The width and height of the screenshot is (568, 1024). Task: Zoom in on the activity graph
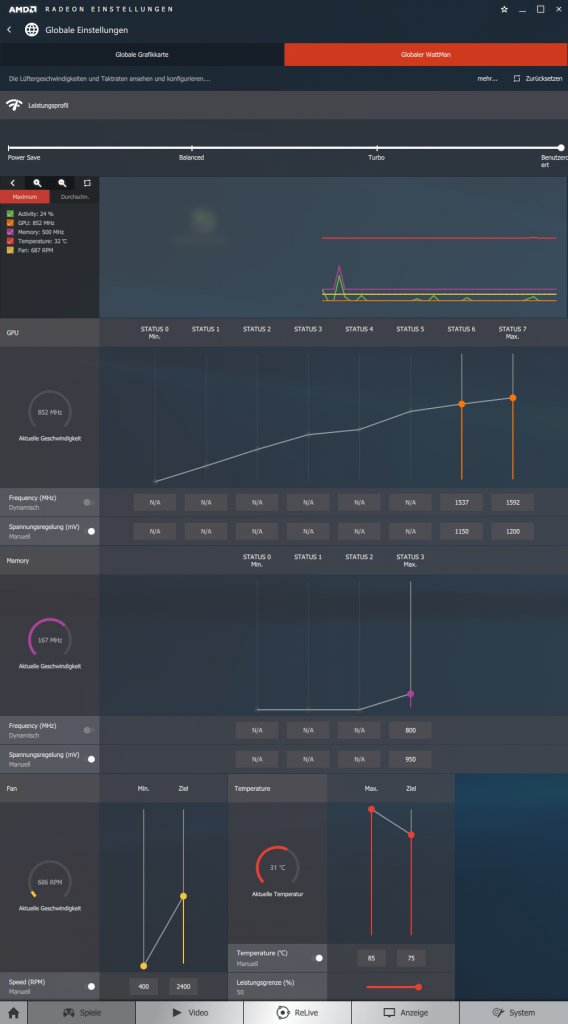pos(37,184)
